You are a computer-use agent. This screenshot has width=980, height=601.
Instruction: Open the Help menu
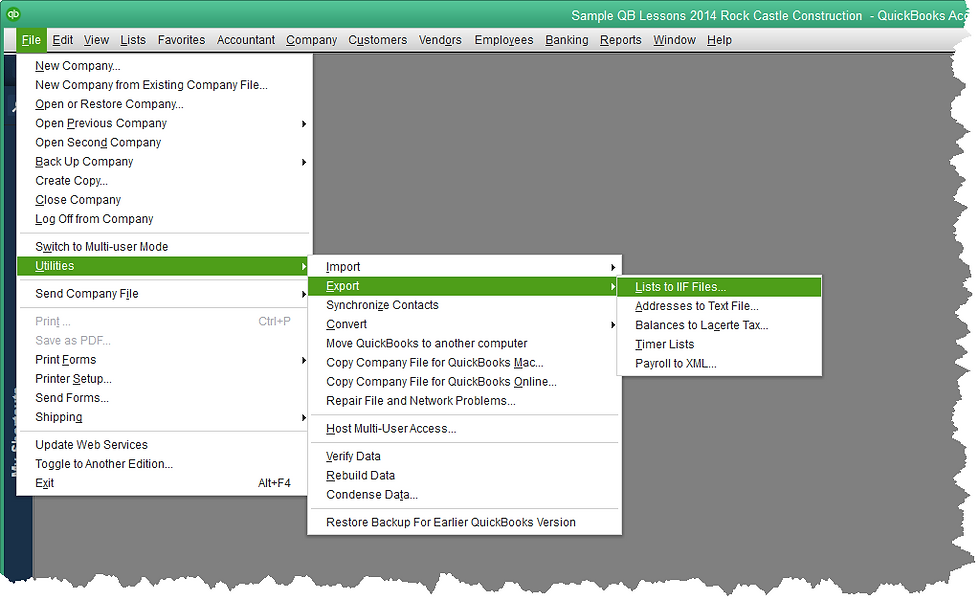719,40
